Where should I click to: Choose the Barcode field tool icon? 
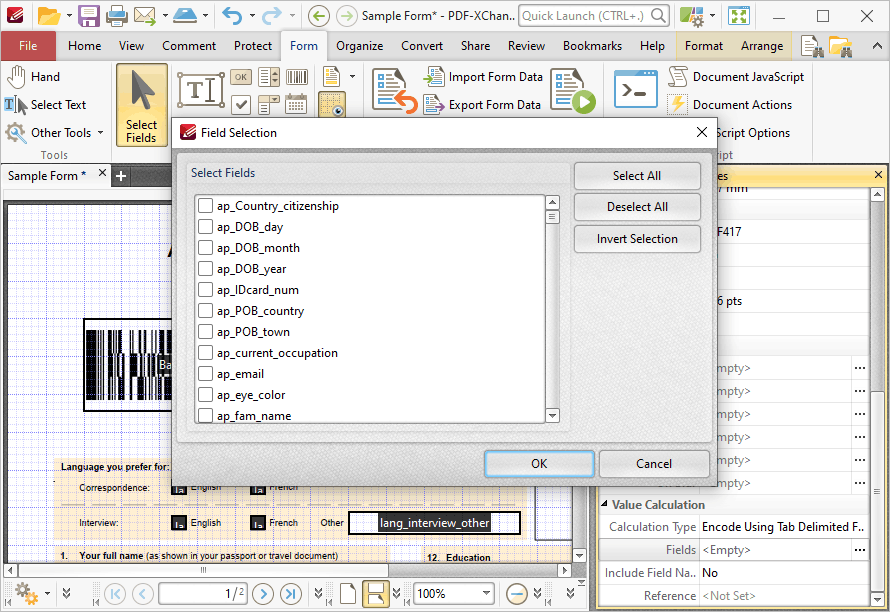pos(297,77)
